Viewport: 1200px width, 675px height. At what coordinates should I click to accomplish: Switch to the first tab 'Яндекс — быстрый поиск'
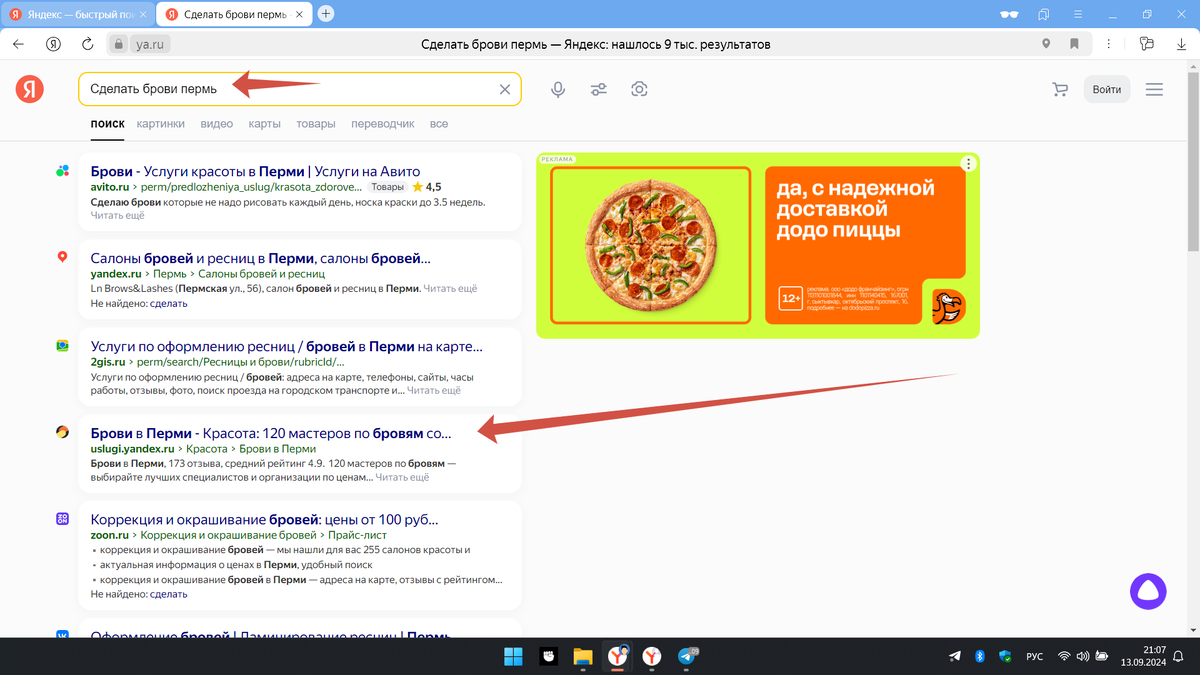tap(77, 14)
